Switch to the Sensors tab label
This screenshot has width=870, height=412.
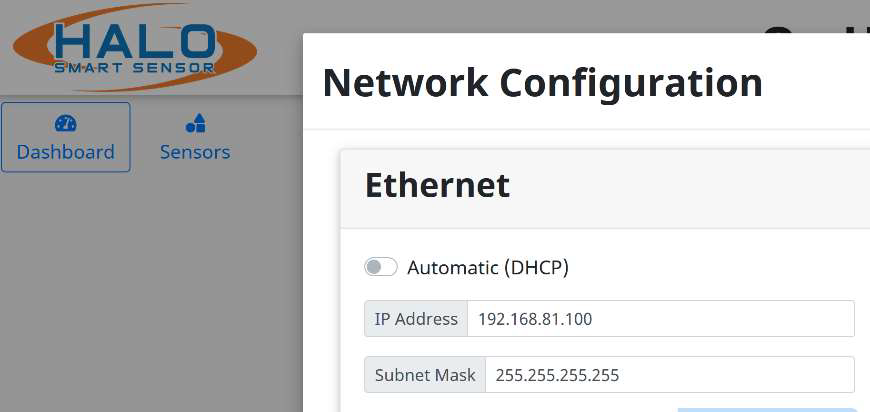click(x=195, y=153)
